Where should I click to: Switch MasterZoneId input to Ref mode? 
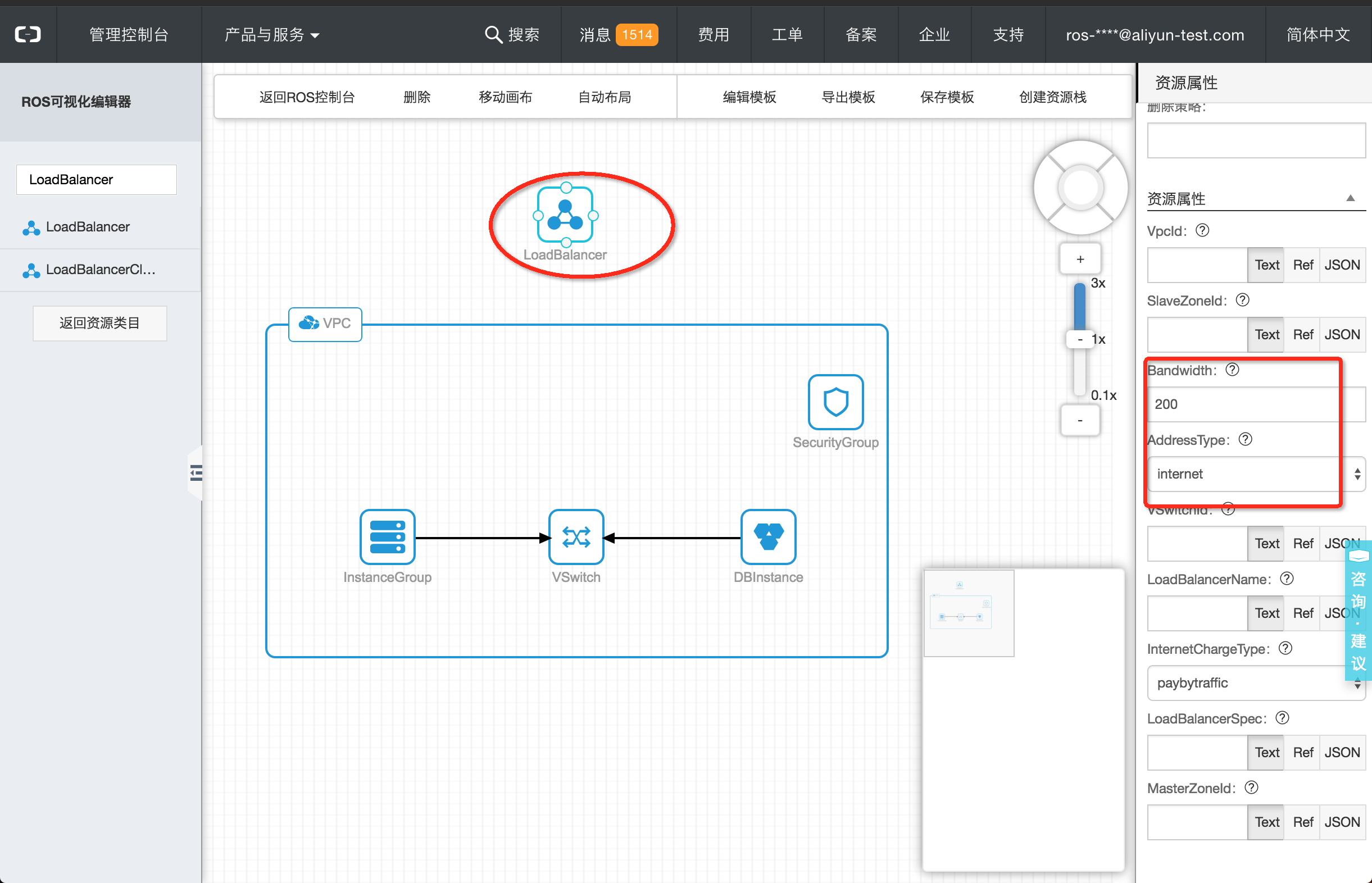click(x=1303, y=822)
